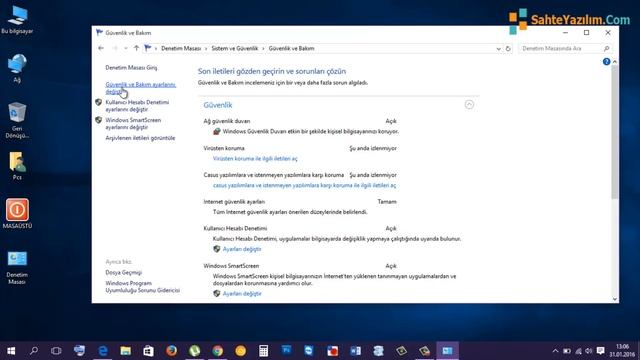Click the blue help question mark icon
Viewport: 640px width, 360px height.
pos(607,62)
